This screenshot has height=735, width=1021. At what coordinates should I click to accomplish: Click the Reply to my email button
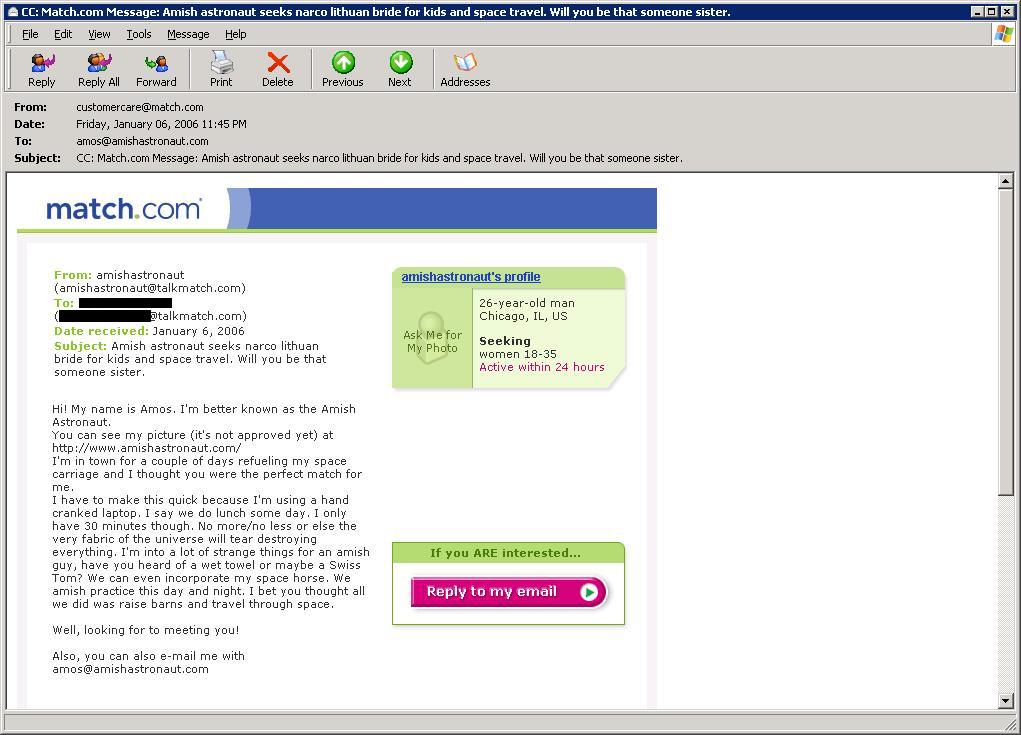coord(509,592)
